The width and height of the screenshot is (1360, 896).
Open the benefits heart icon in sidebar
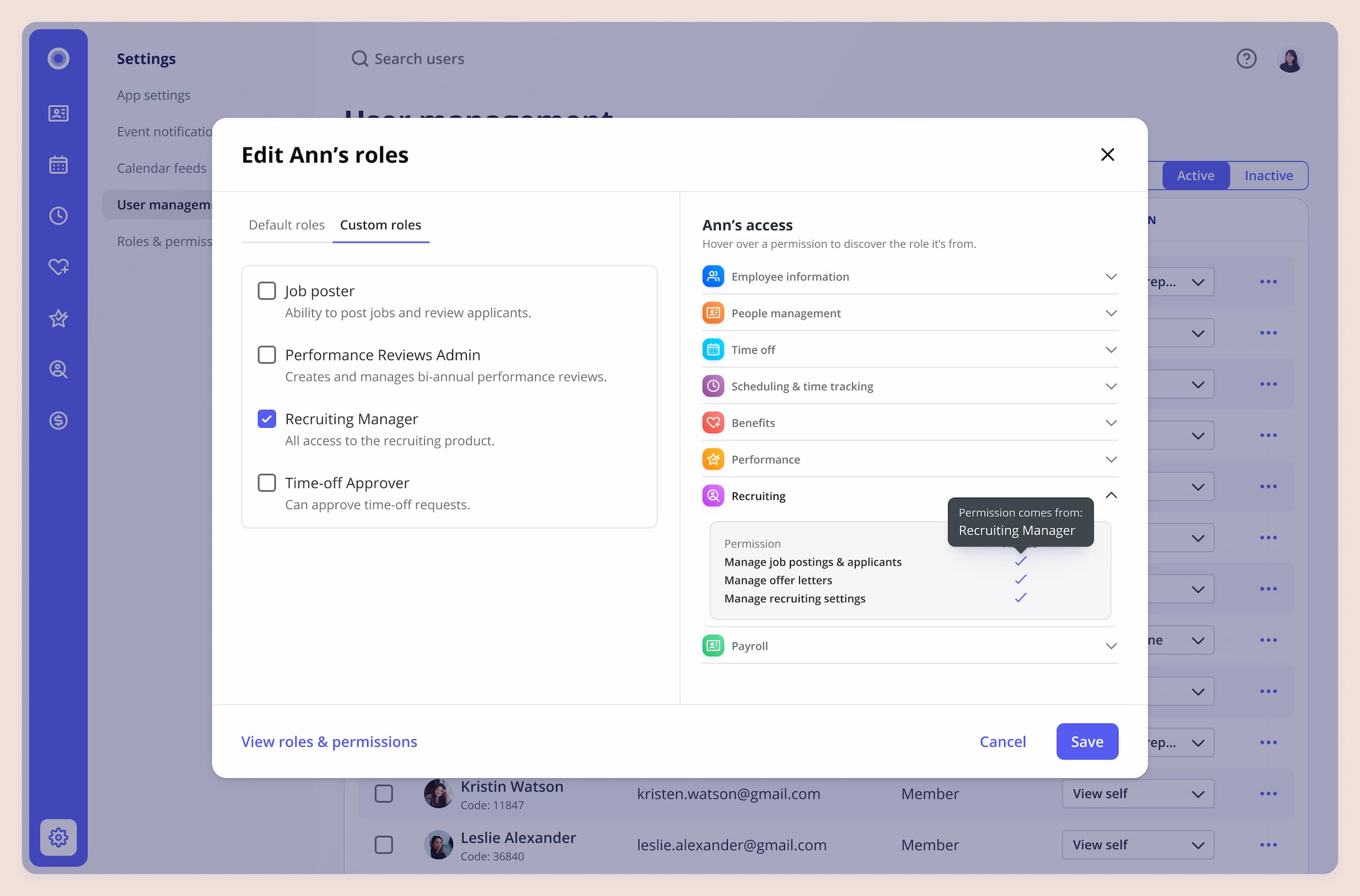pyautogui.click(x=58, y=267)
